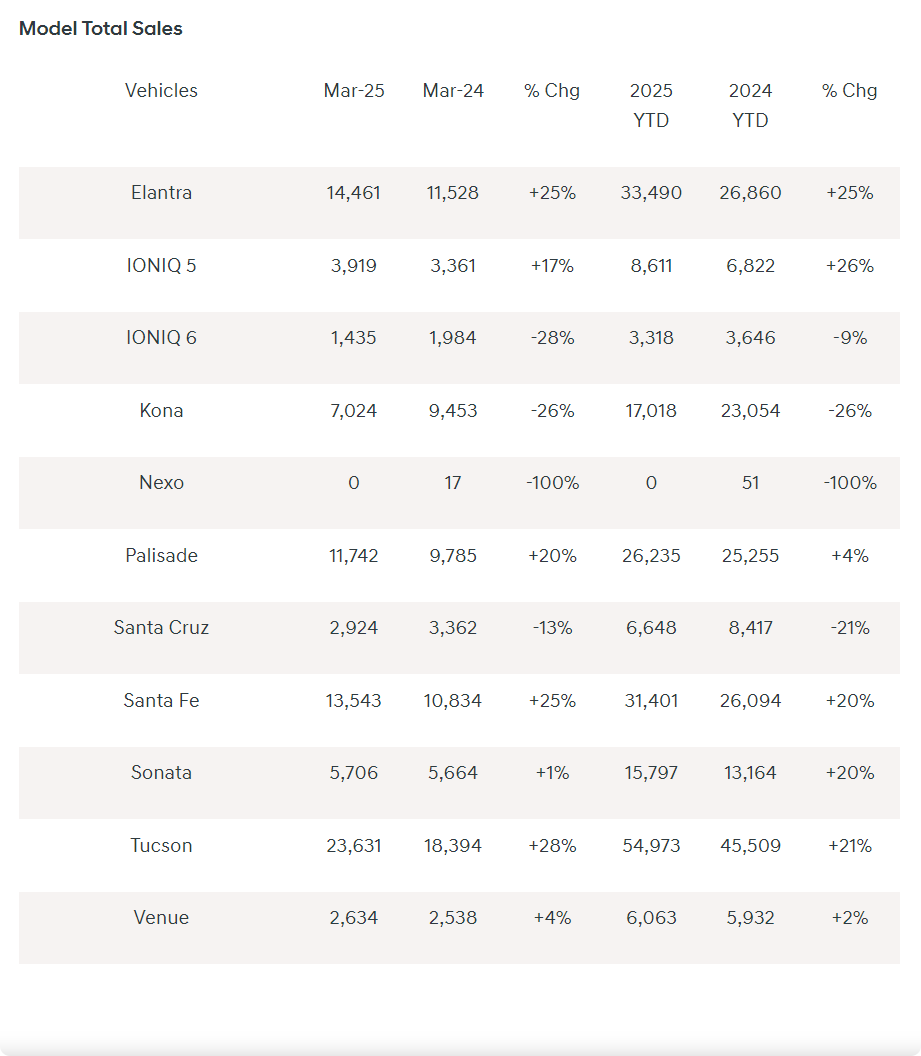The image size is (921, 1056).
Task: Click the Kona vehicle name
Action: coord(161,410)
